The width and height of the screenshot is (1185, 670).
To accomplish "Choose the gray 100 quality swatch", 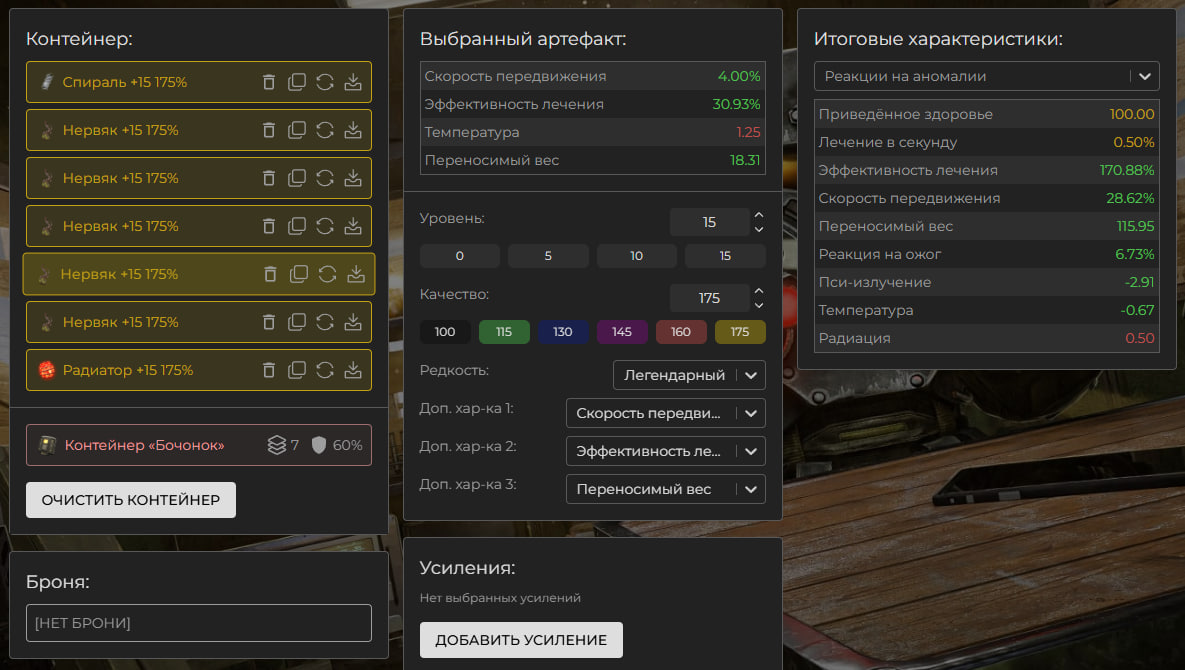I will [445, 332].
